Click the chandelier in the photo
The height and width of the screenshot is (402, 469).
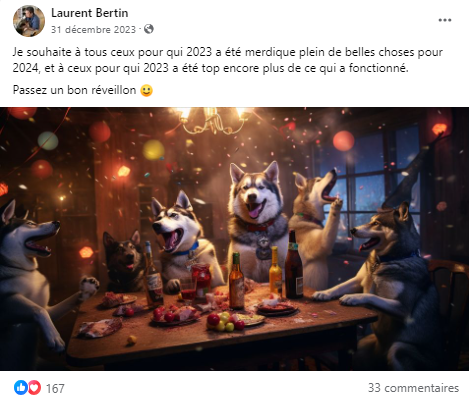[x=213, y=120]
